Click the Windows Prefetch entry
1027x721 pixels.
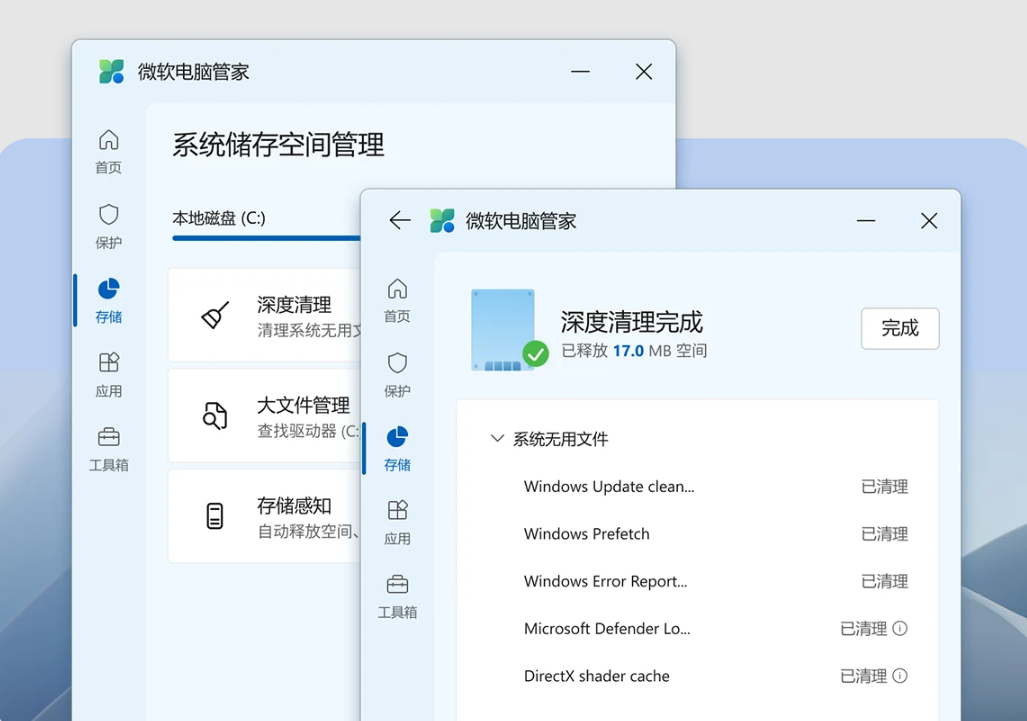[x=587, y=534]
